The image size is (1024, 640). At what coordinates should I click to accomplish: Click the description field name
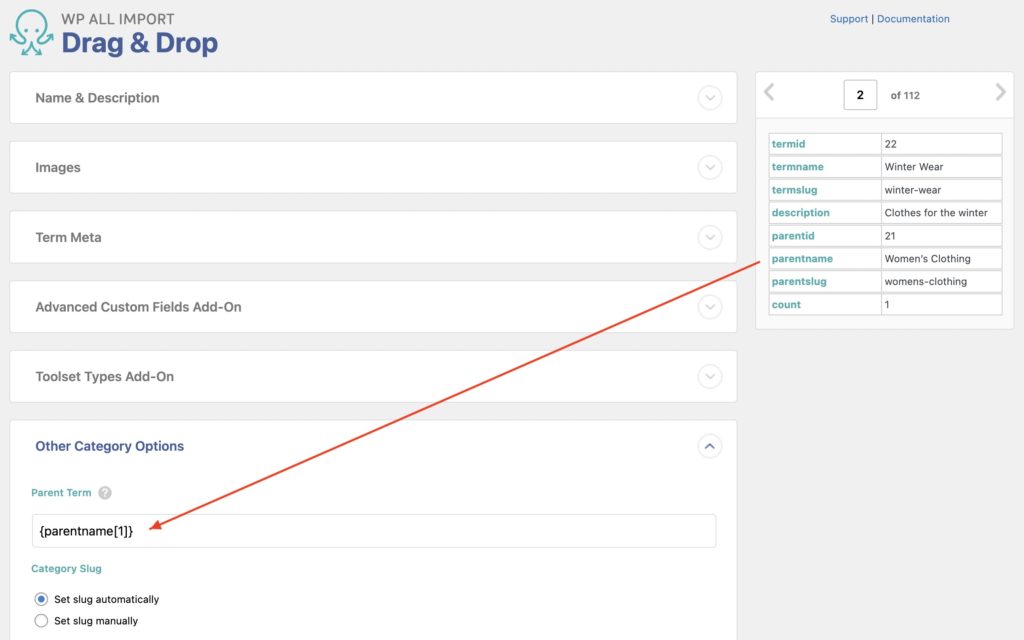(x=800, y=213)
